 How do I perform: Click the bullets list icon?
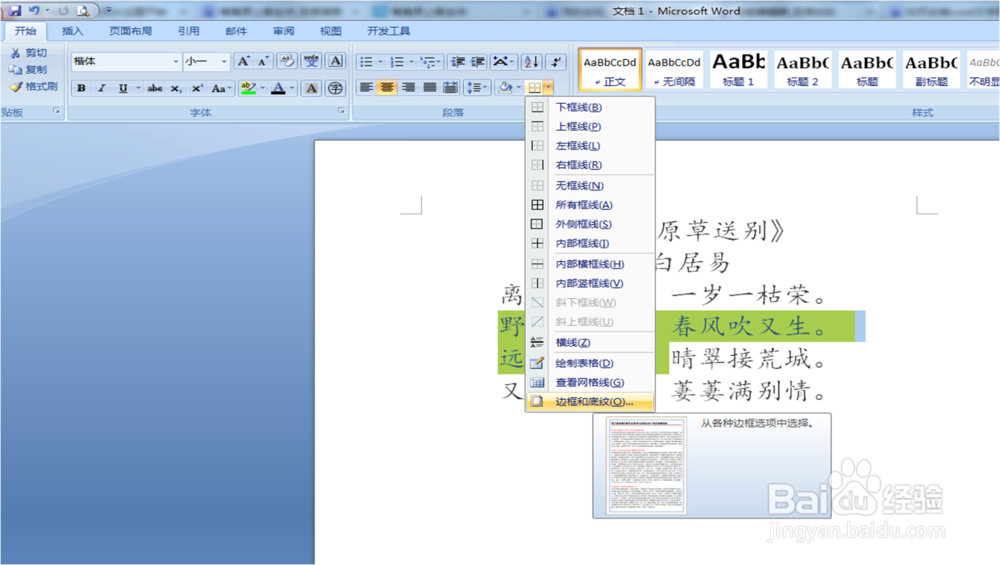click(x=366, y=62)
